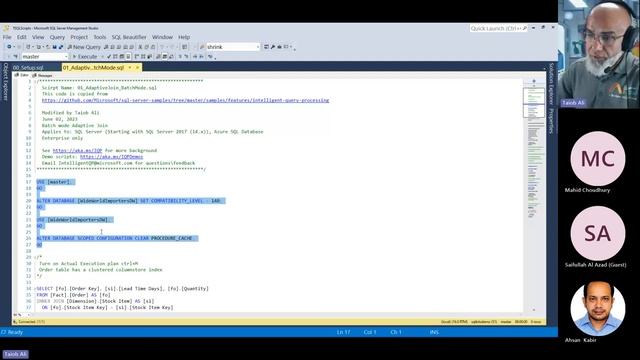The image size is (640, 360).
Task: Open the available databases dropdown showing master
Action: click(x=44, y=57)
